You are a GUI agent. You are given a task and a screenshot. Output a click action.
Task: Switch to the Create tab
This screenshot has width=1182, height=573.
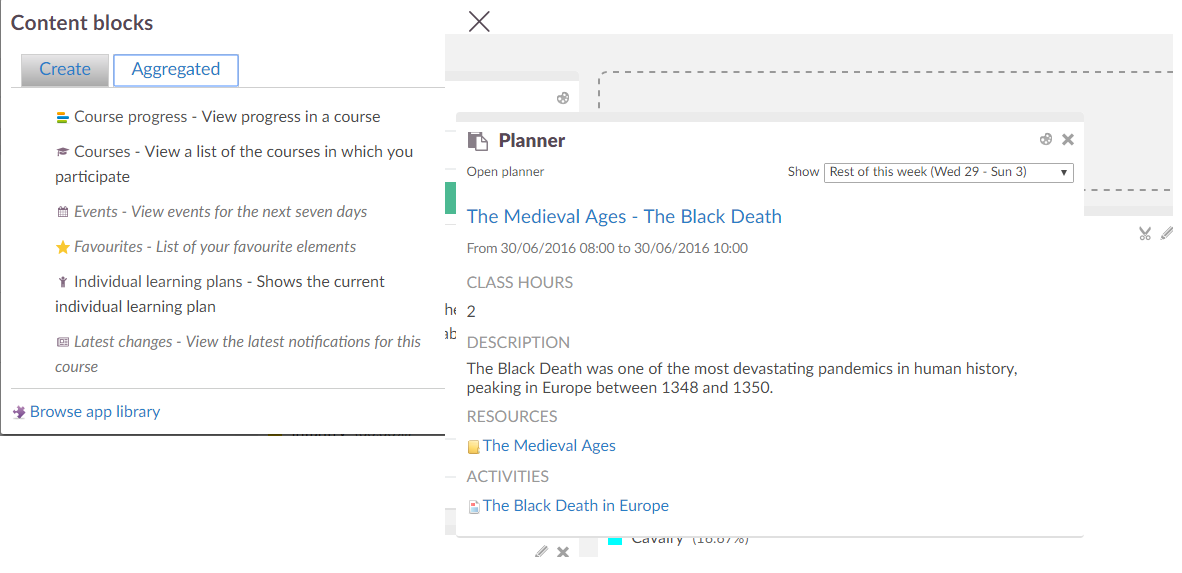pyautogui.click(x=65, y=69)
